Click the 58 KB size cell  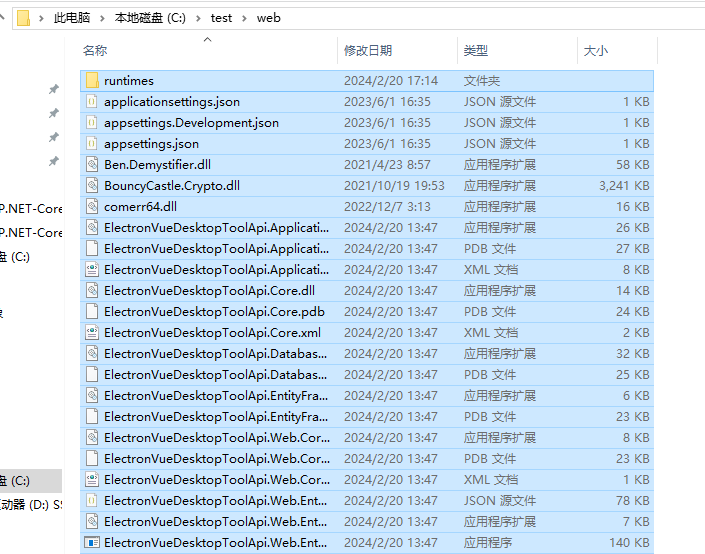click(633, 165)
